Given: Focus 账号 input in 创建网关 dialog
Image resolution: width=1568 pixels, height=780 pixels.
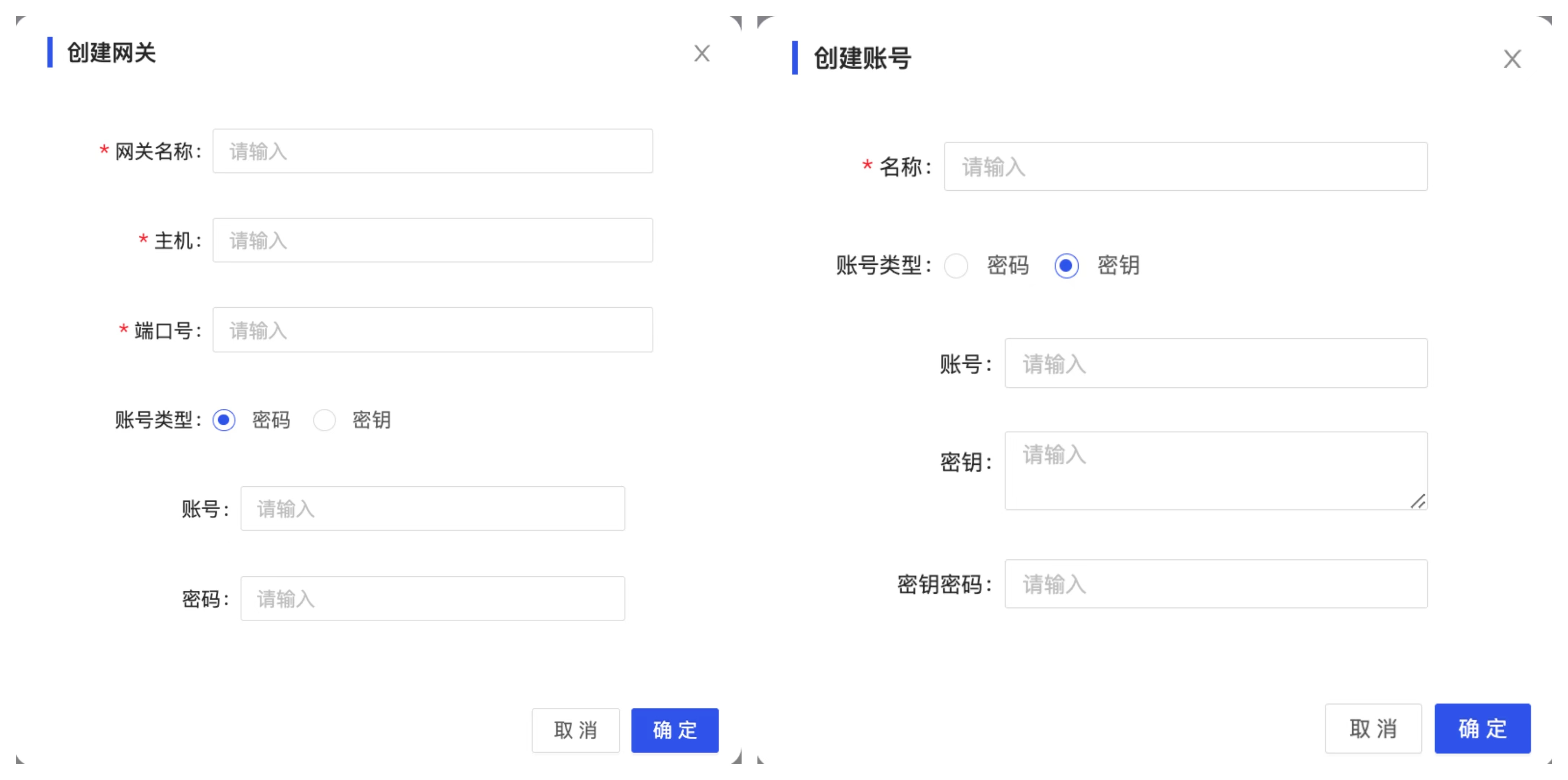Looking at the screenshot, I should click(432, 509).
